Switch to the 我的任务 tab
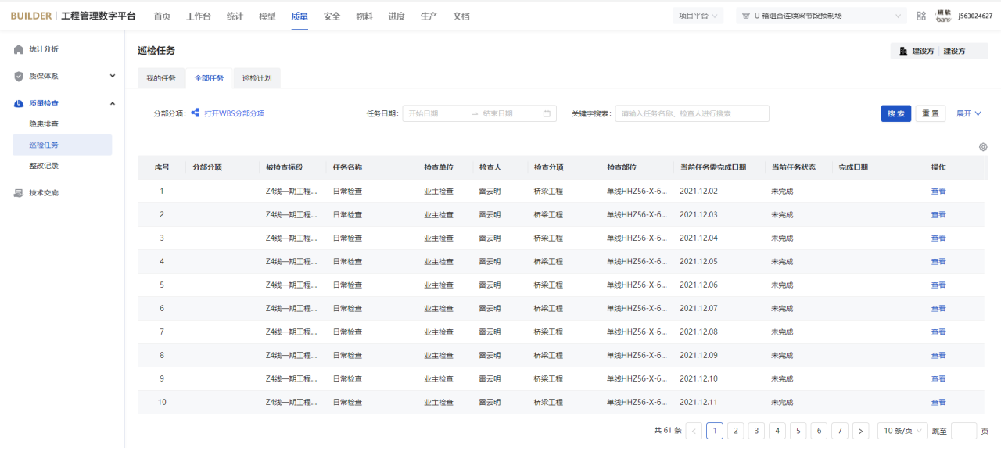Viewport: 1001px width, 449px height. [161, 78]
